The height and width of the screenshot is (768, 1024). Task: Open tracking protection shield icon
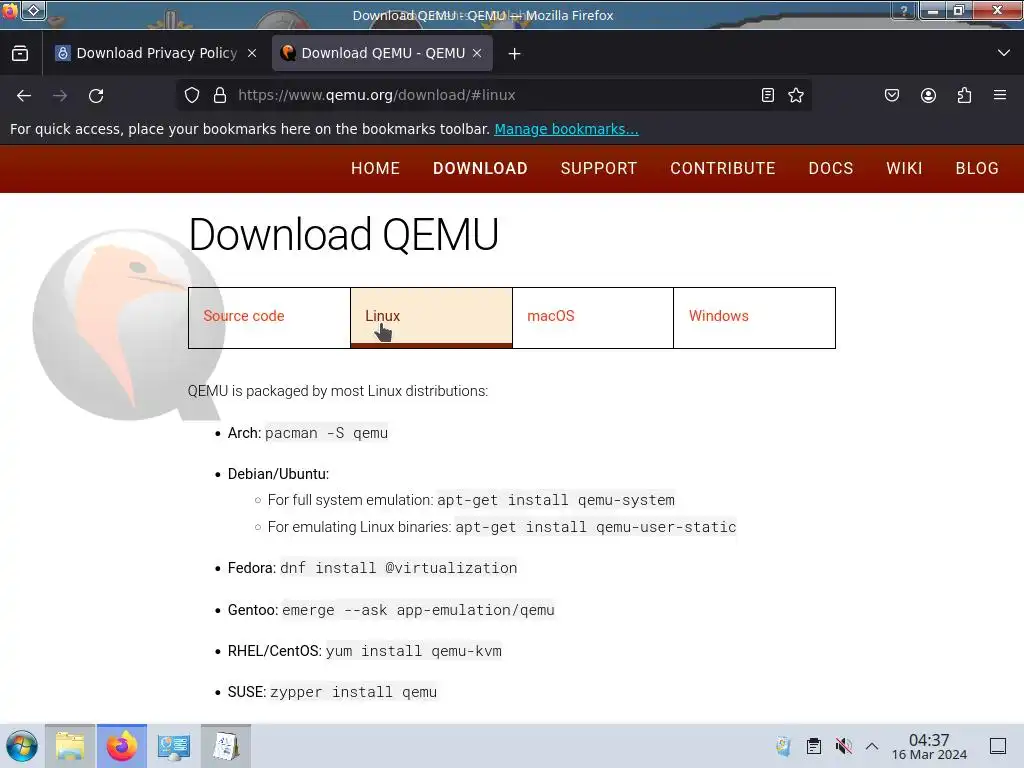(x=192, y=95)
